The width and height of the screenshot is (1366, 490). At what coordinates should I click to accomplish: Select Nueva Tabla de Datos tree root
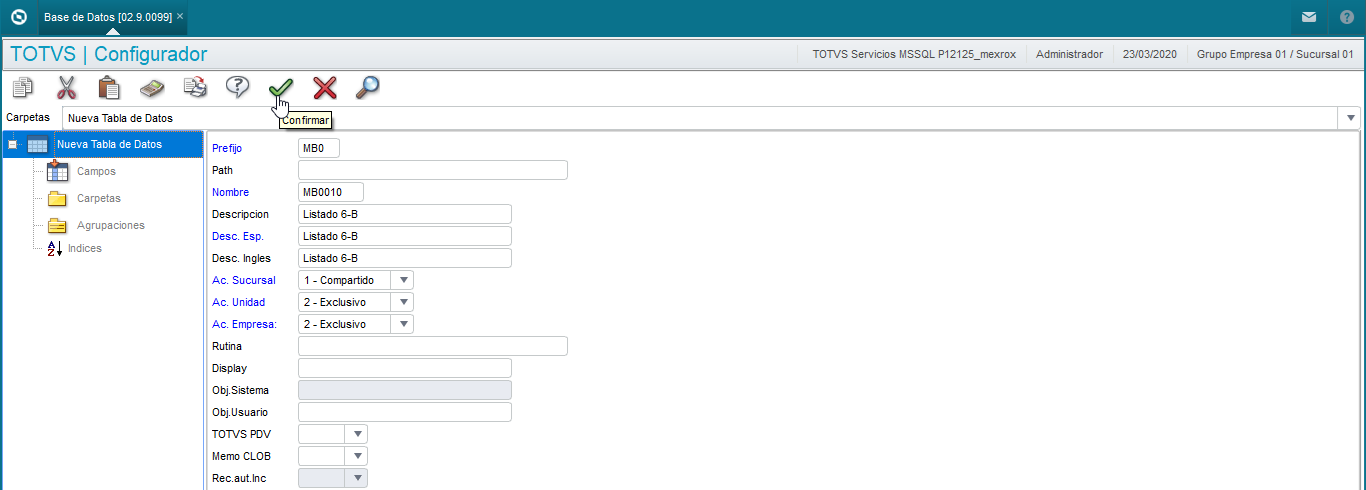click(109, 145)
